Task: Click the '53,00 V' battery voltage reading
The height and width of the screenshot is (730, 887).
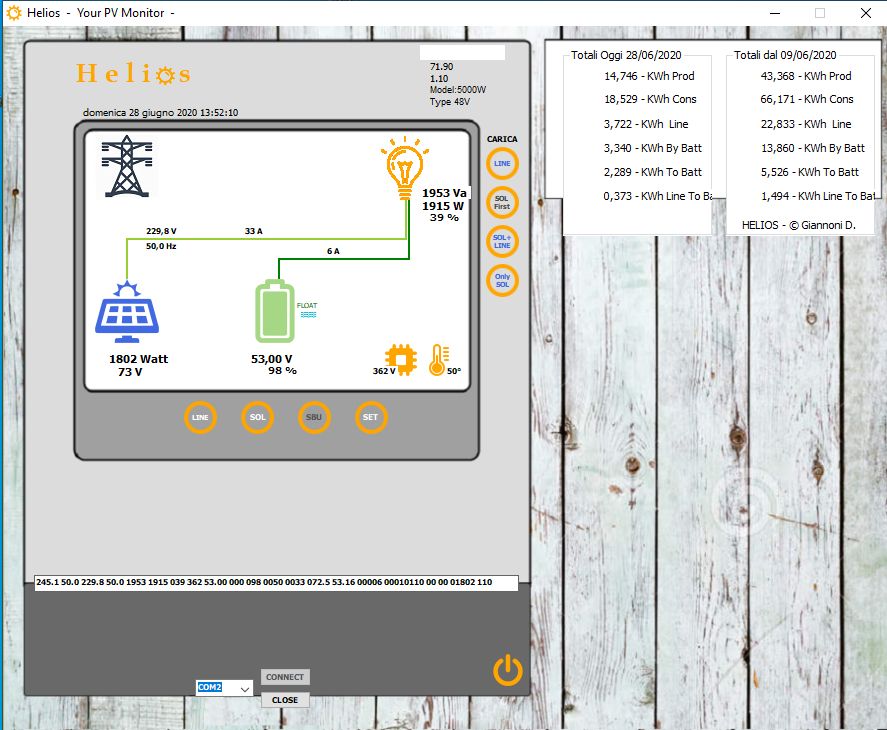Action: tap(272, 359)
